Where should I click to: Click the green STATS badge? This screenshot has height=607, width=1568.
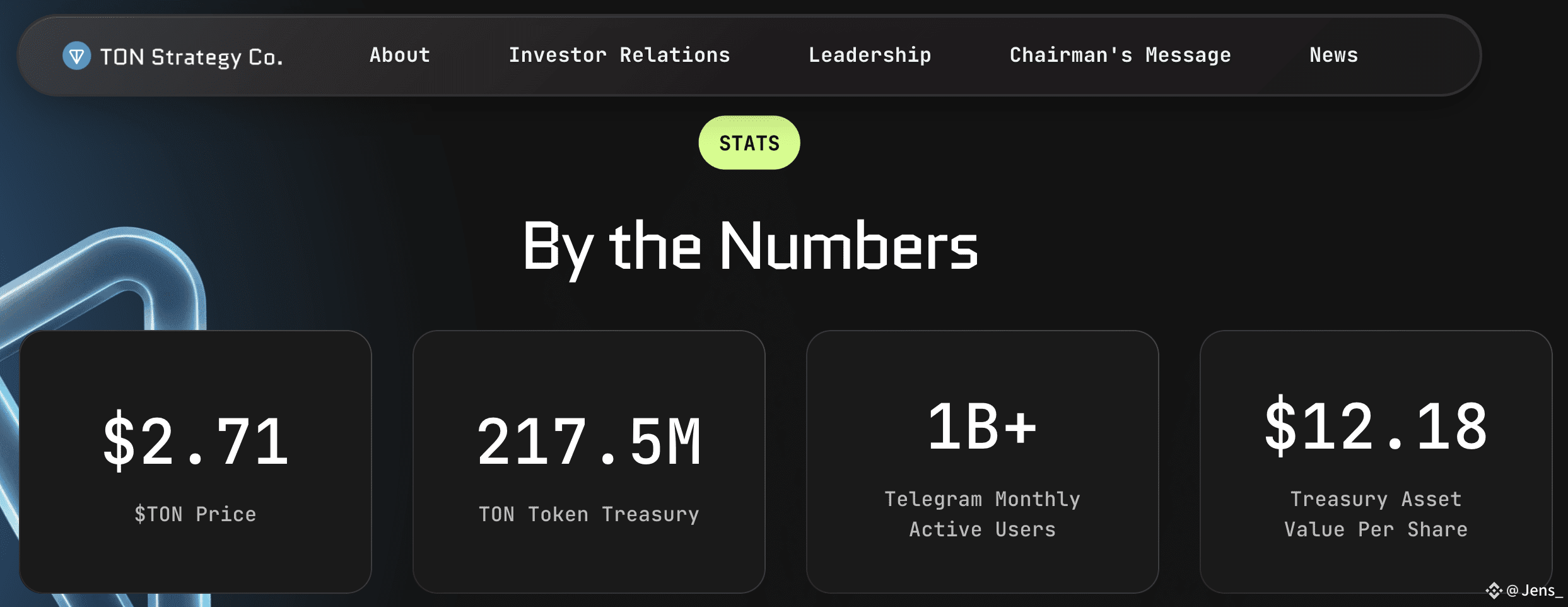tap(749, 143)
